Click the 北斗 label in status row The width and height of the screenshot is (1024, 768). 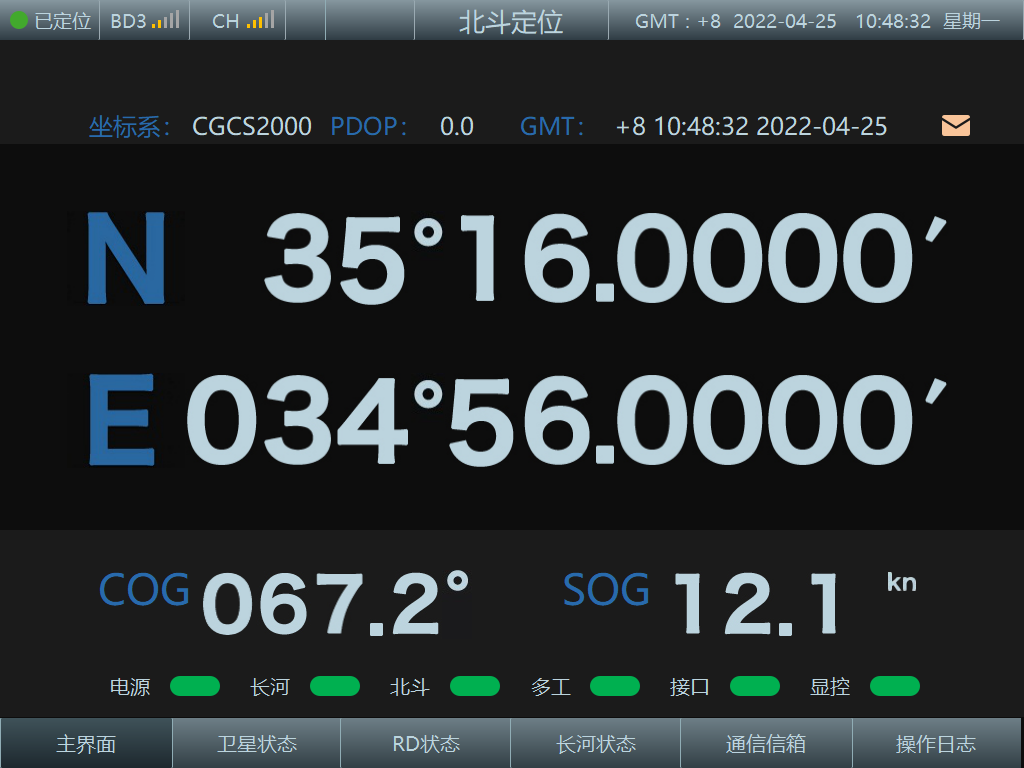point(409,687)
